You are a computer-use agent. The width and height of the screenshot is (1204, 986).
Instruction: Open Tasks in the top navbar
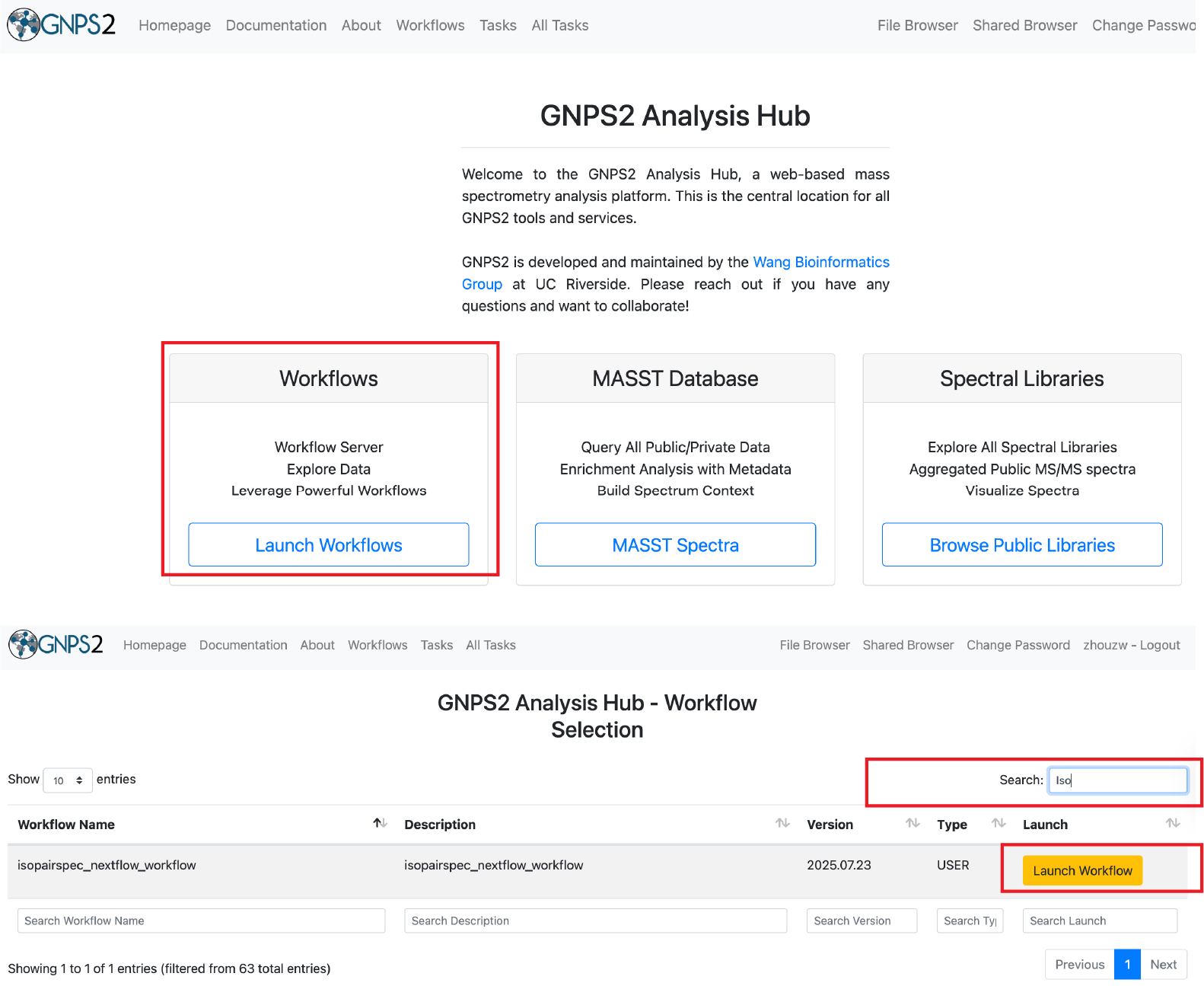pos(498,25)
